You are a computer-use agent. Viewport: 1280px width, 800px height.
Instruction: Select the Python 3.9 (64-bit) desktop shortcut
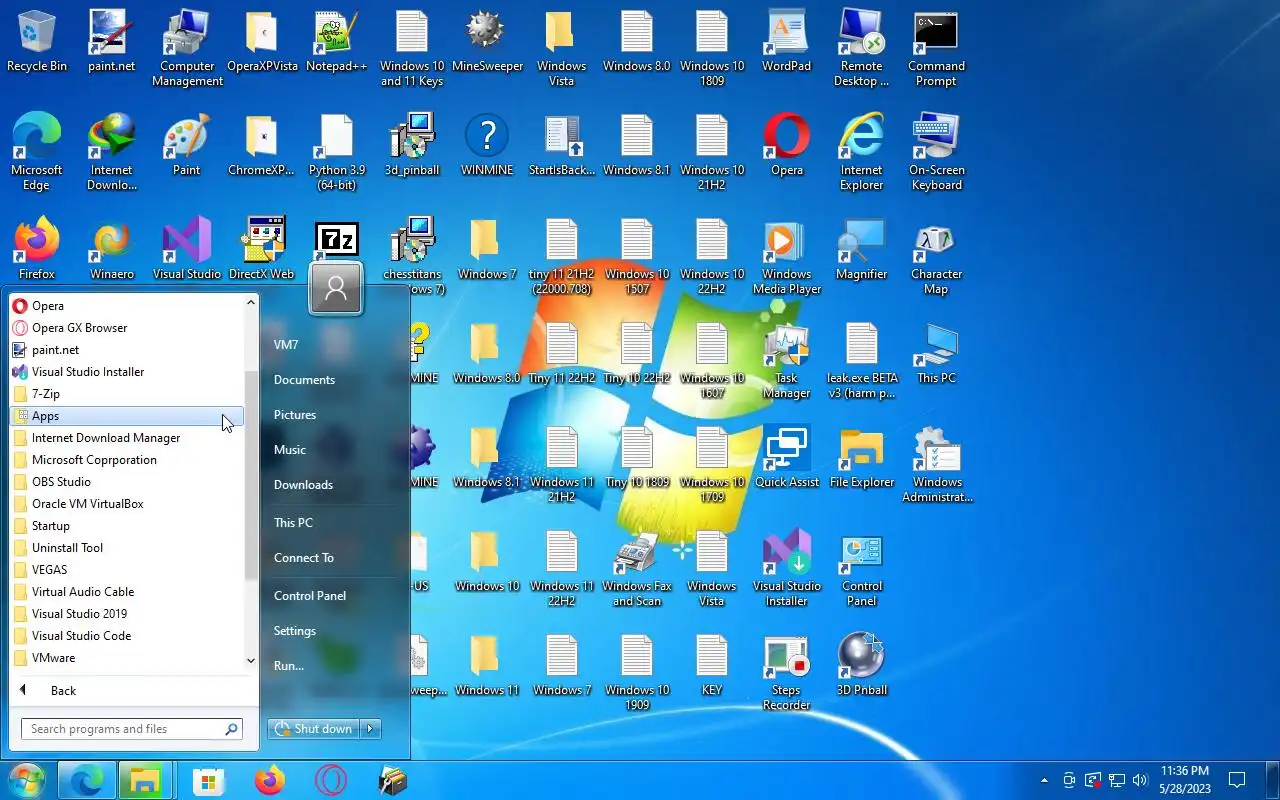point(336,152)
